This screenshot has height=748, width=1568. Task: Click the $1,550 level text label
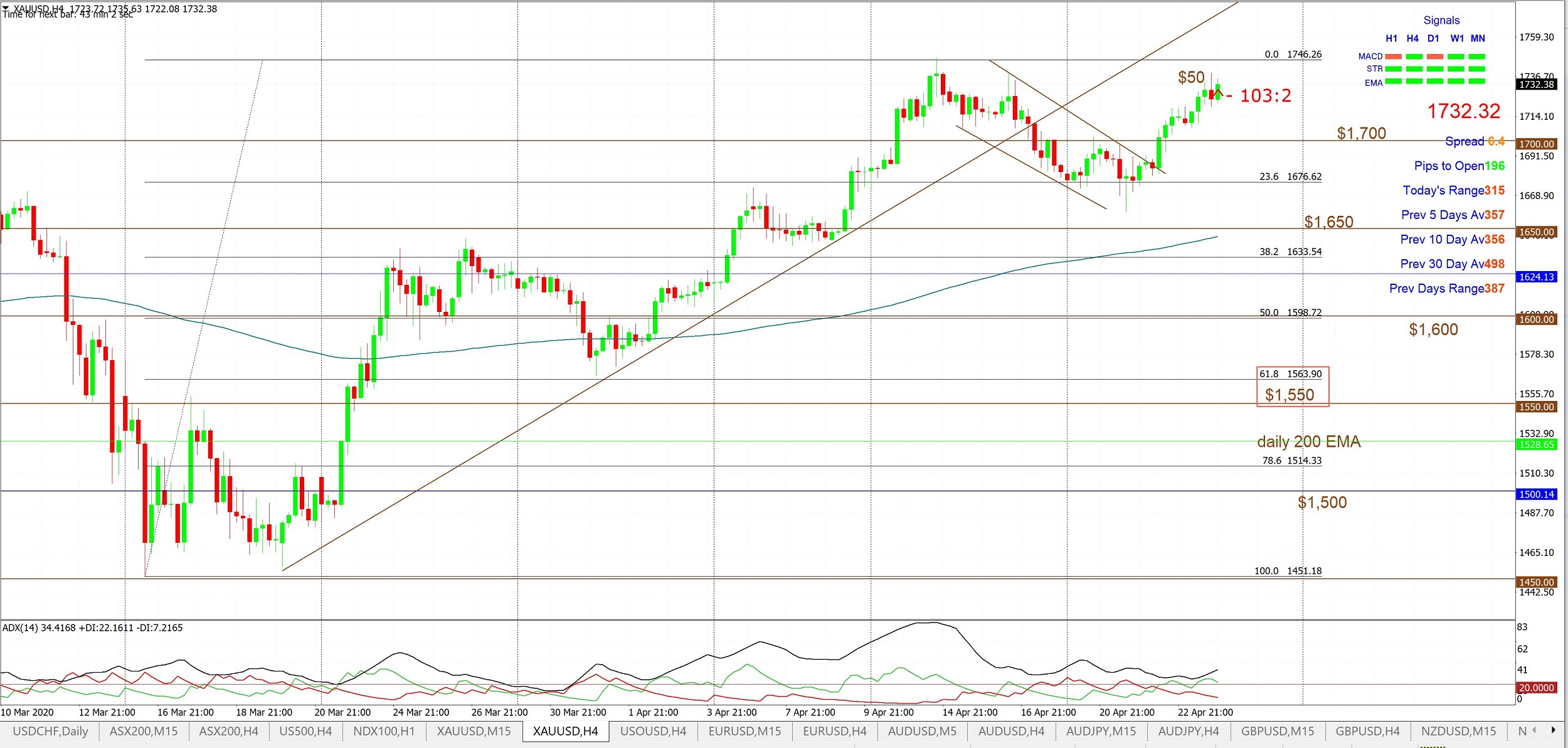1289,395
